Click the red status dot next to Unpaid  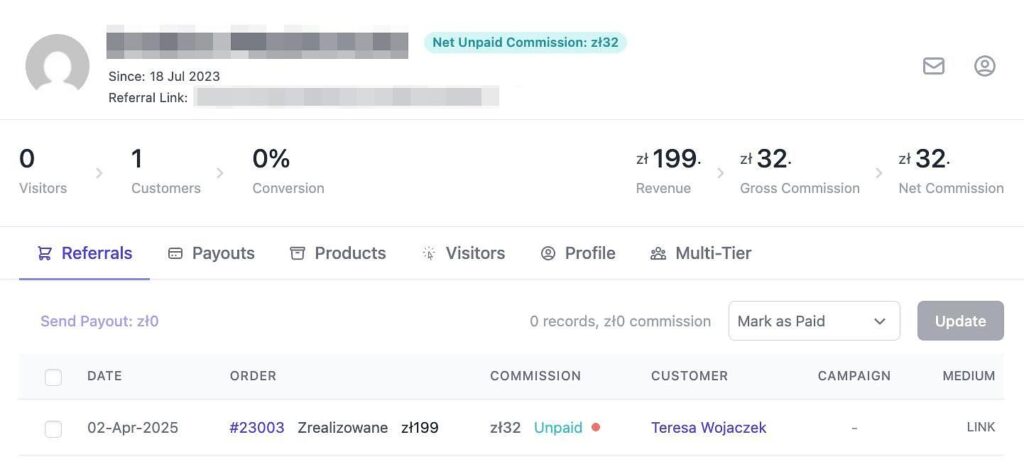click(596, 427)
